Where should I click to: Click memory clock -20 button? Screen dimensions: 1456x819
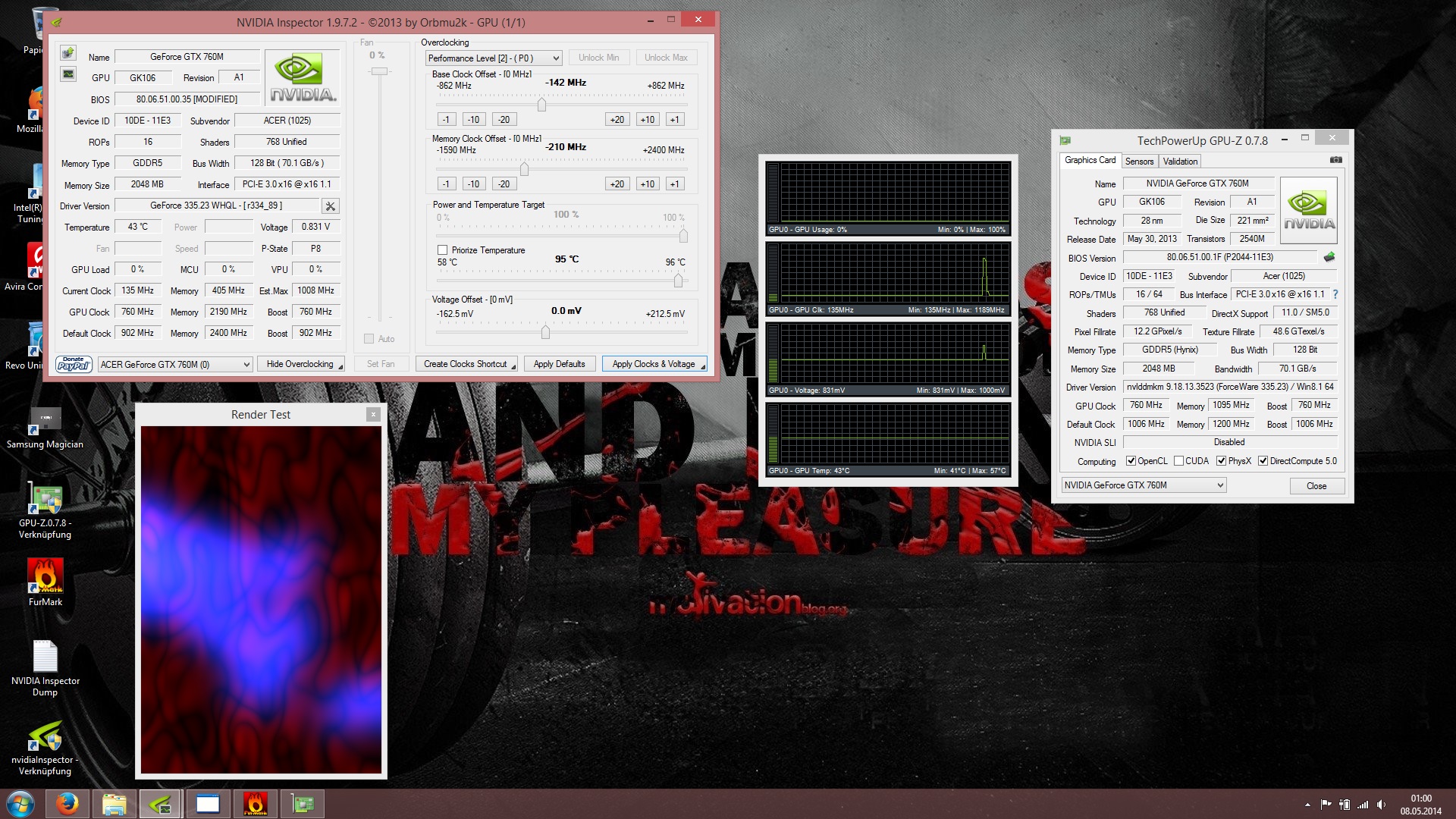click(504, 184)
